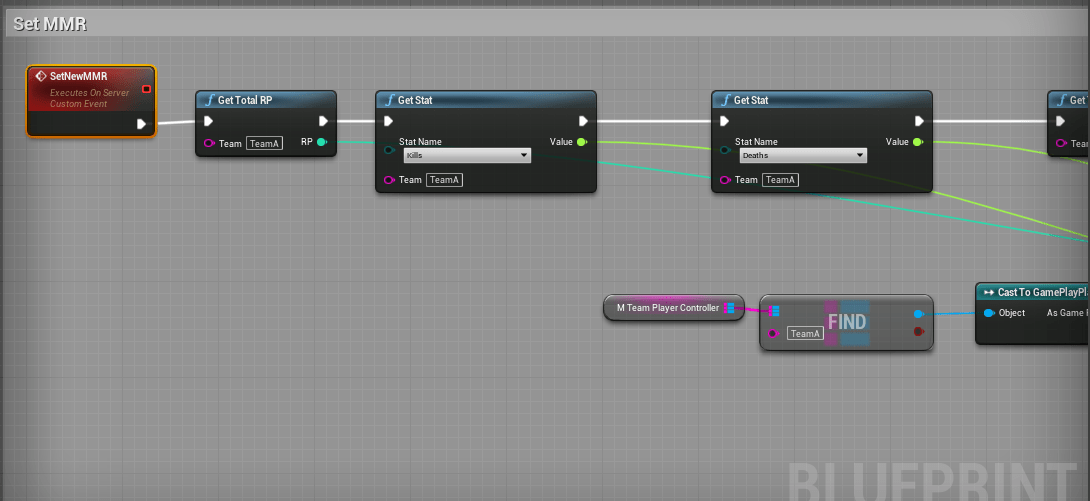Click Get Total RP execution input pin

(209, 121)
